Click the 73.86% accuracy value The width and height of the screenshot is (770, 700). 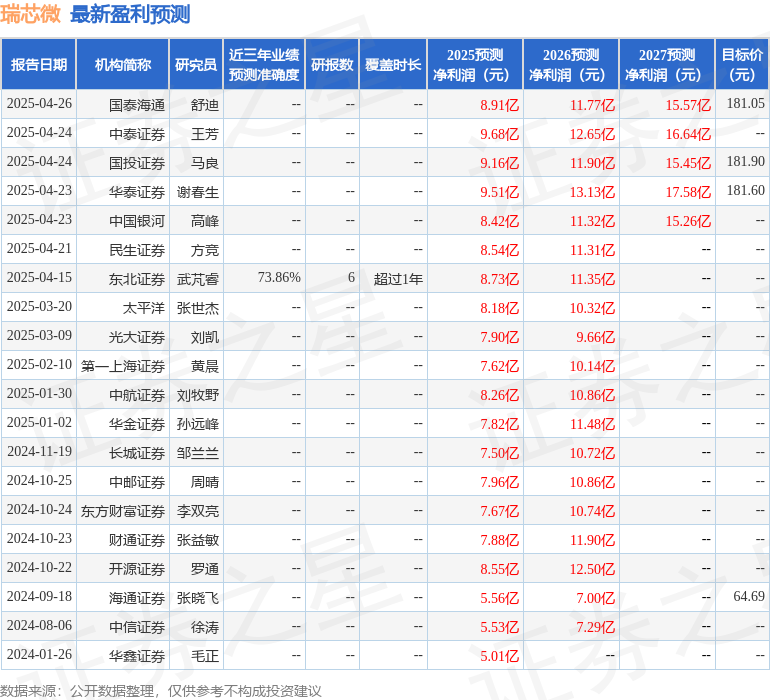[279, 278]
